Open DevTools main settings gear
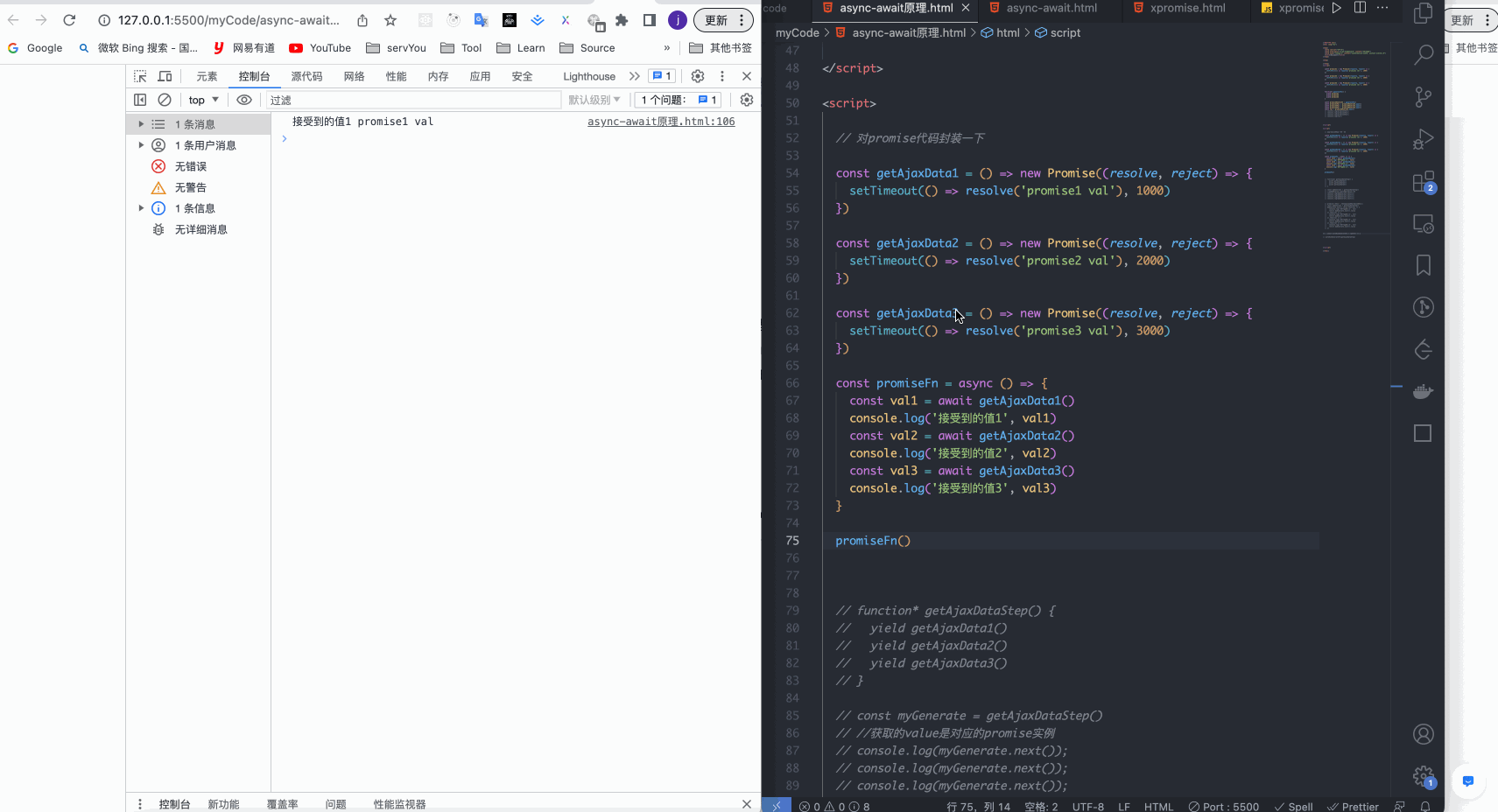1498x812 pixels. [698, 76]
